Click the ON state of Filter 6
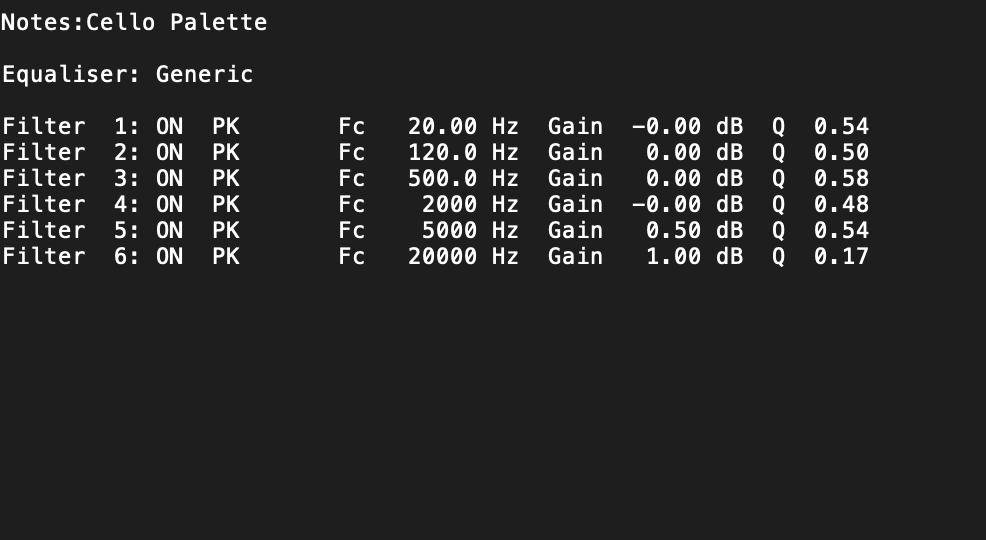Screen dimensions: 986x540 (169, 256)
